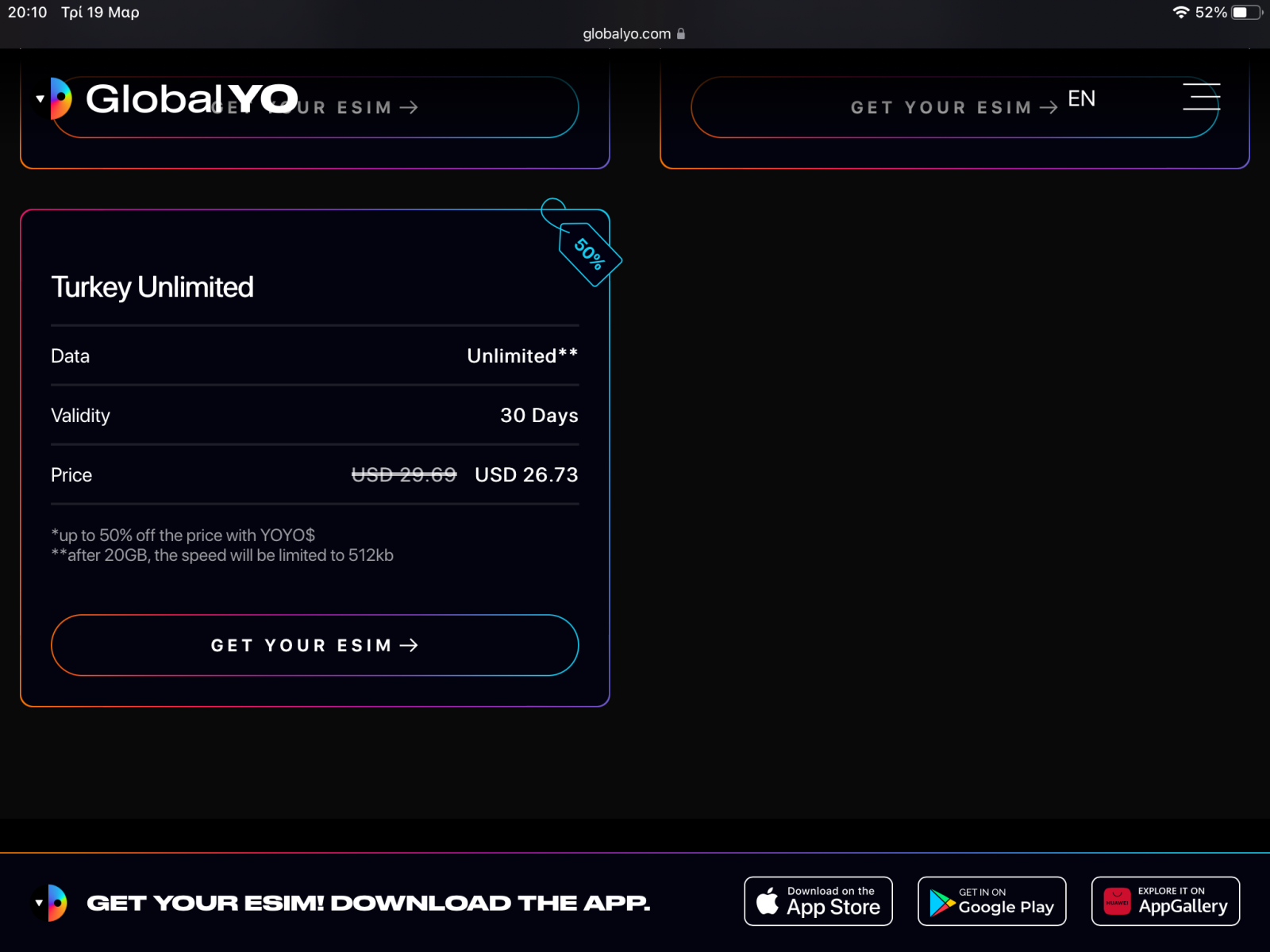Image resolution: width=1270 pixels, height=952 pixels.
Task: Click the Unlimited** data value
Action: point(522,355)
